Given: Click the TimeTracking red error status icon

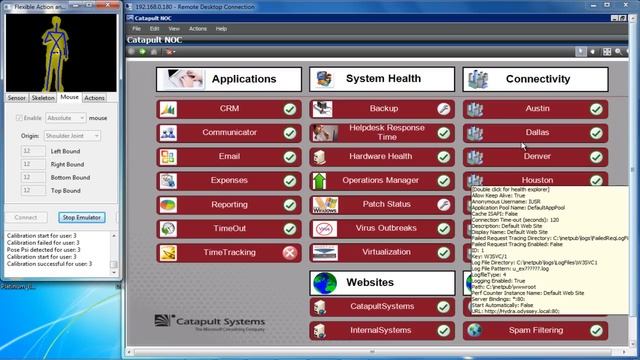Looking at the screenshot, I should click(290, 253).
